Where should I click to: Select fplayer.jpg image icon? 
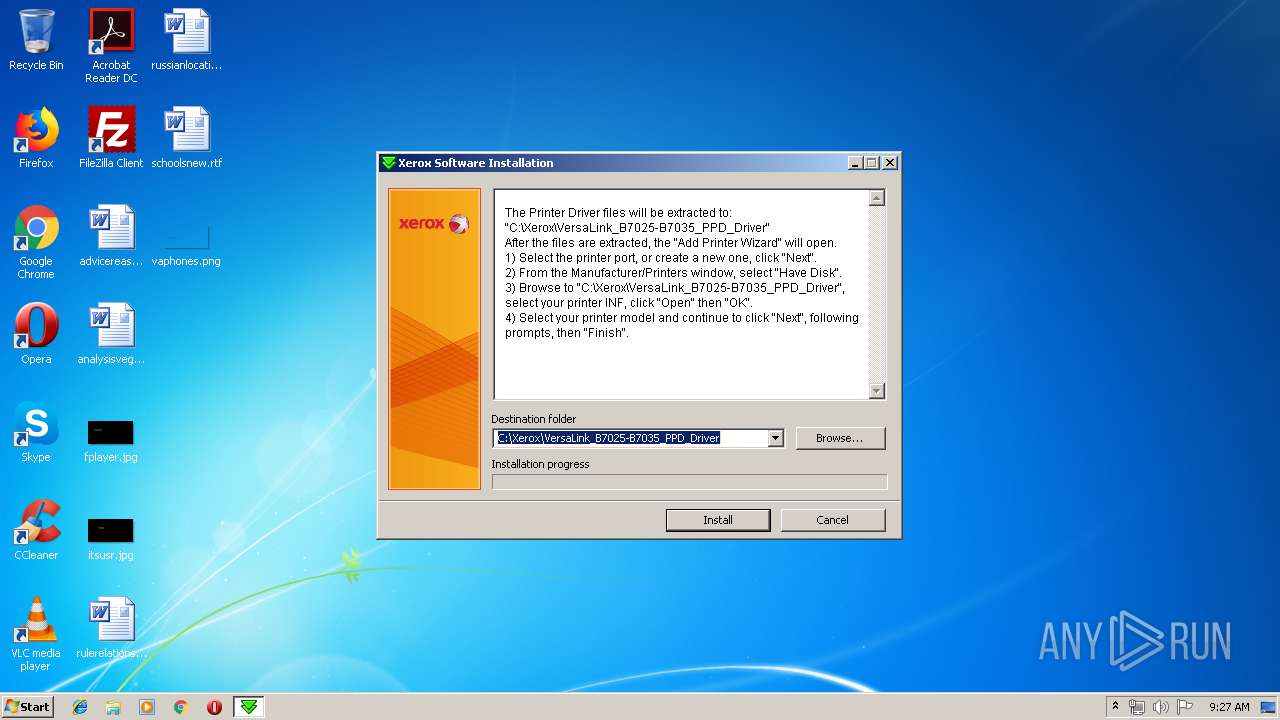click(x=111, y=441)
